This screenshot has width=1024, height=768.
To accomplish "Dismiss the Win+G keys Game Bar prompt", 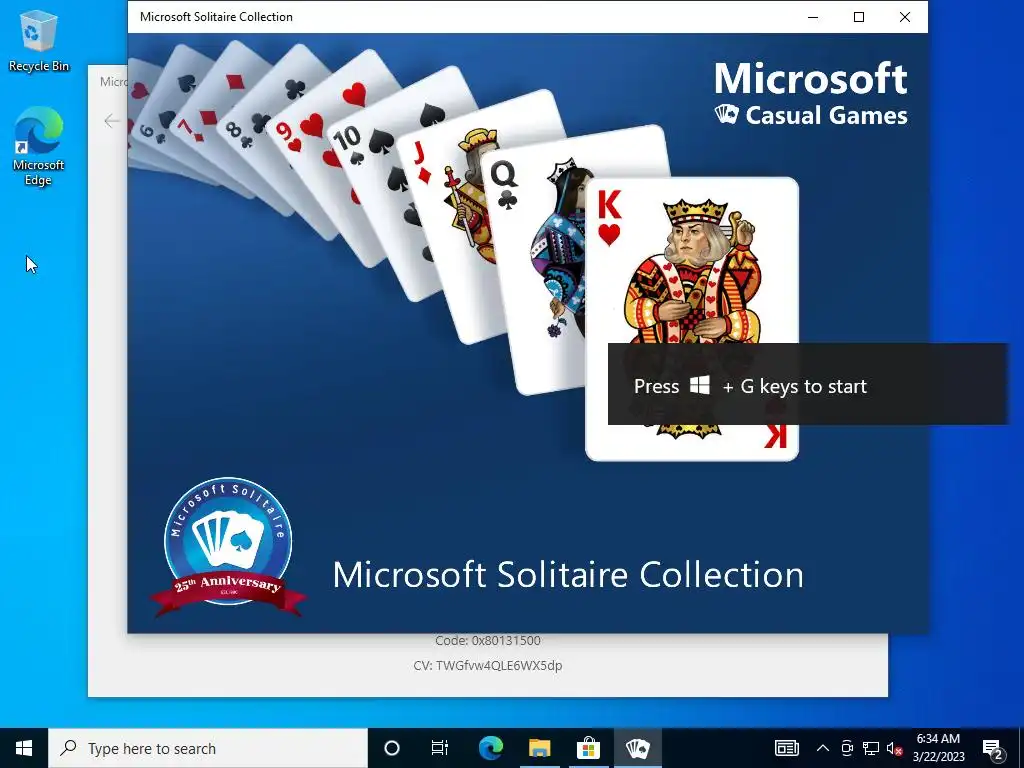I will point(808,384).
